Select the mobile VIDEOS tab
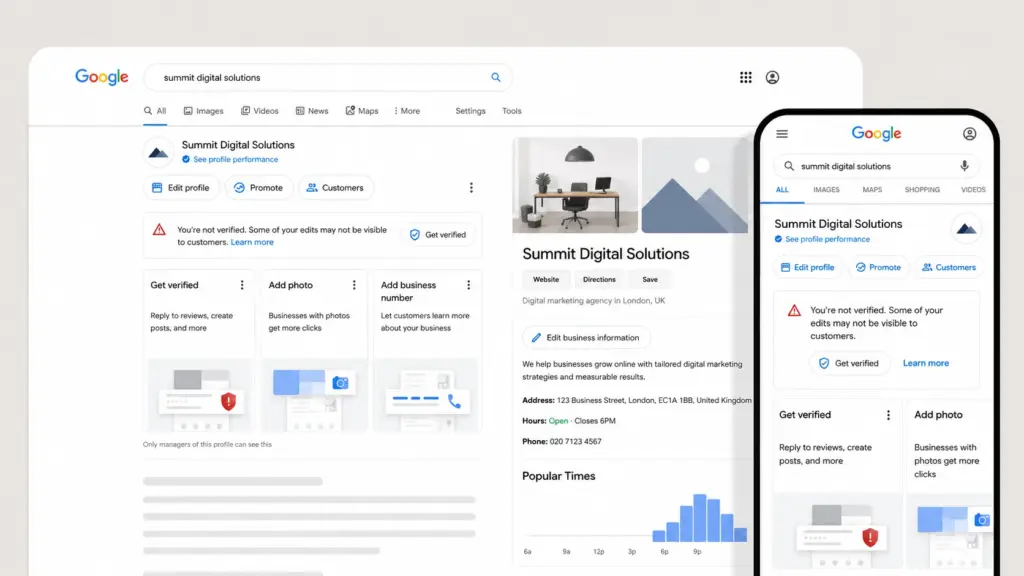Screen dimensions: 1024x576 973,190
